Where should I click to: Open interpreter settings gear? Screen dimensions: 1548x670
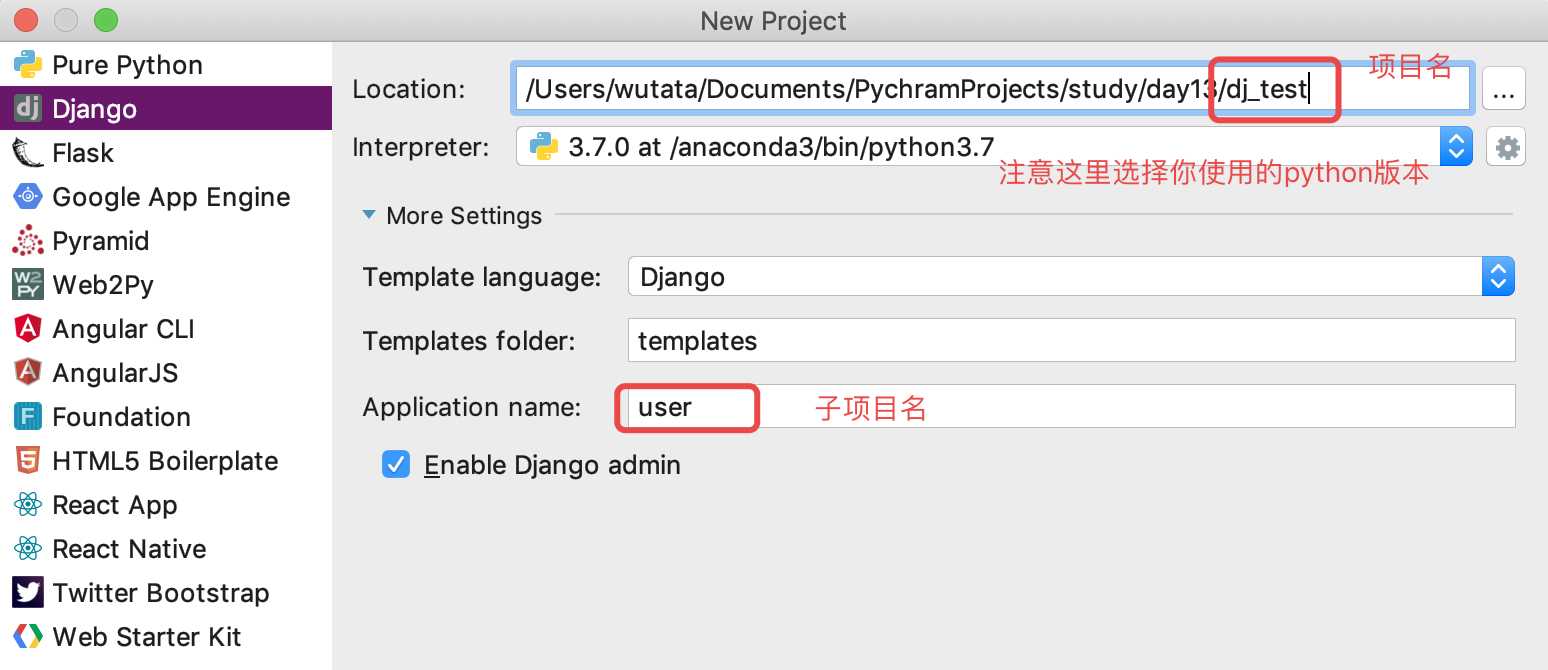click(1506, 148)
